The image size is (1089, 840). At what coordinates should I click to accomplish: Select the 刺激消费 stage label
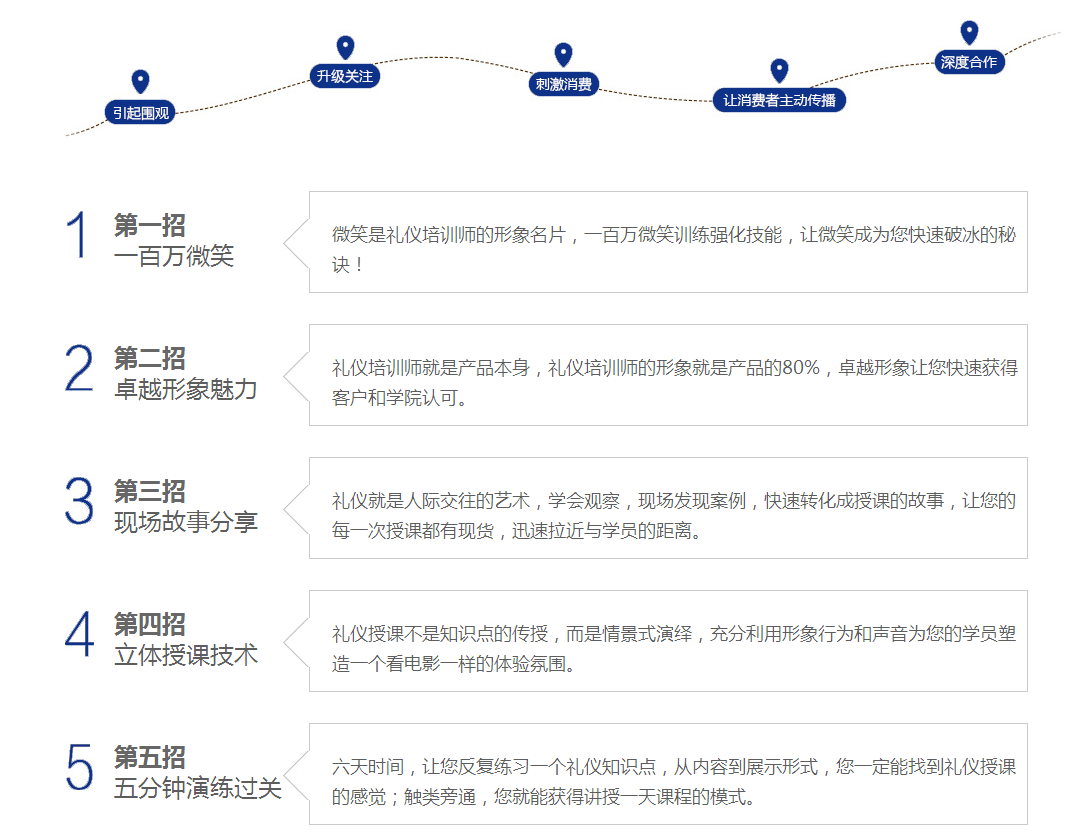click(563, 84)
